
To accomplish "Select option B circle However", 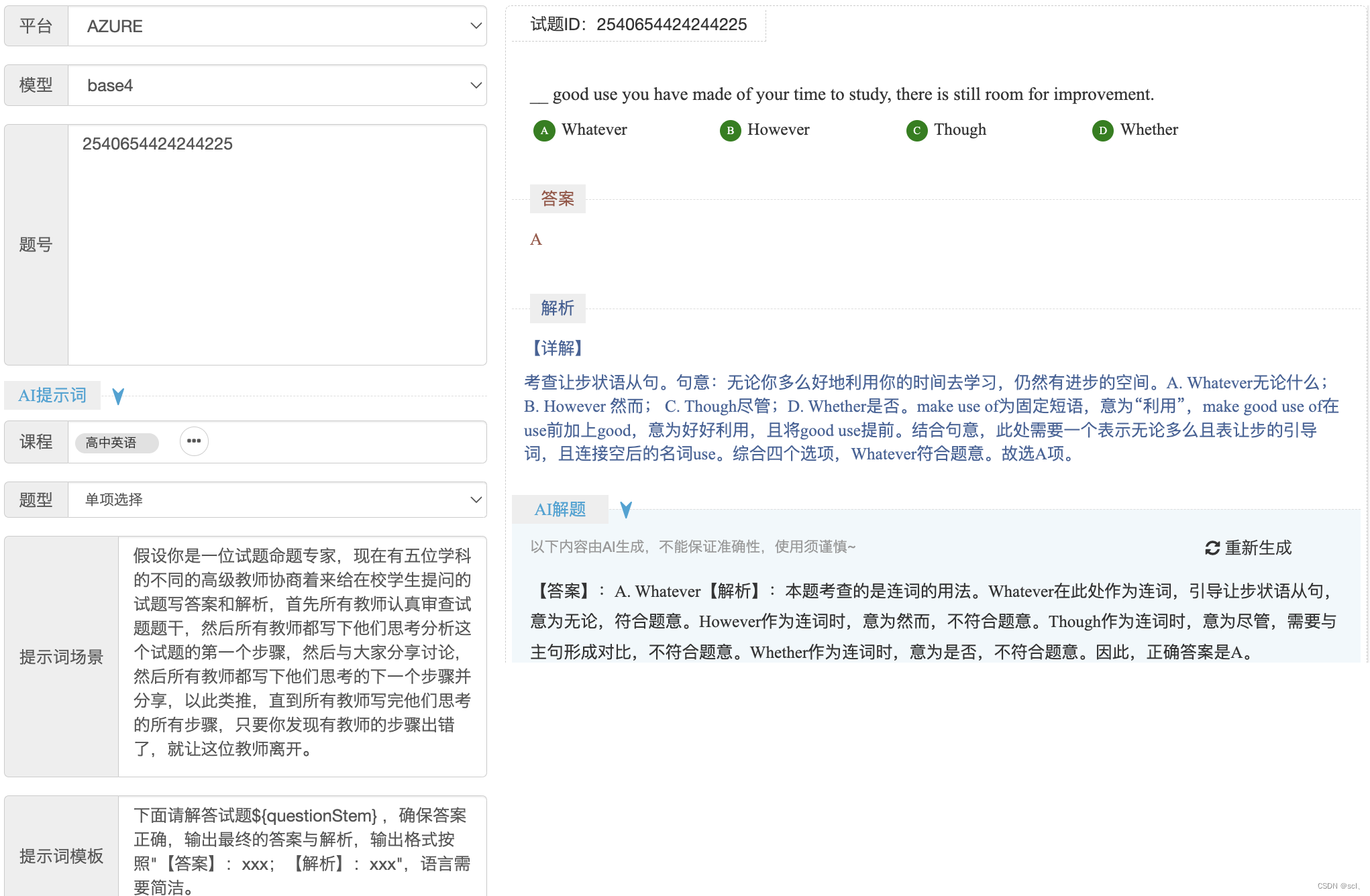I will pos(730,130).
